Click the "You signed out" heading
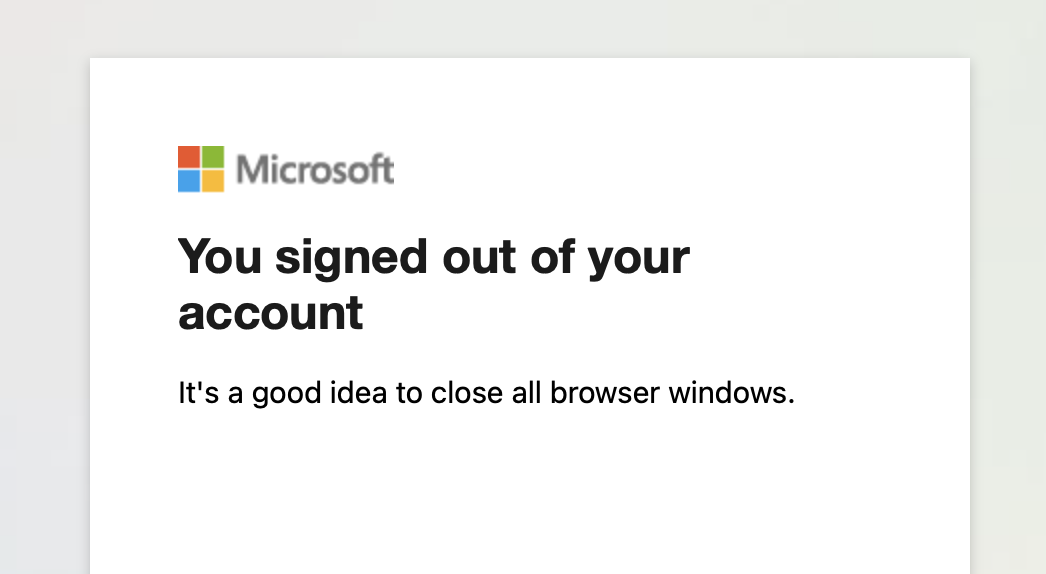 point(433,285)
